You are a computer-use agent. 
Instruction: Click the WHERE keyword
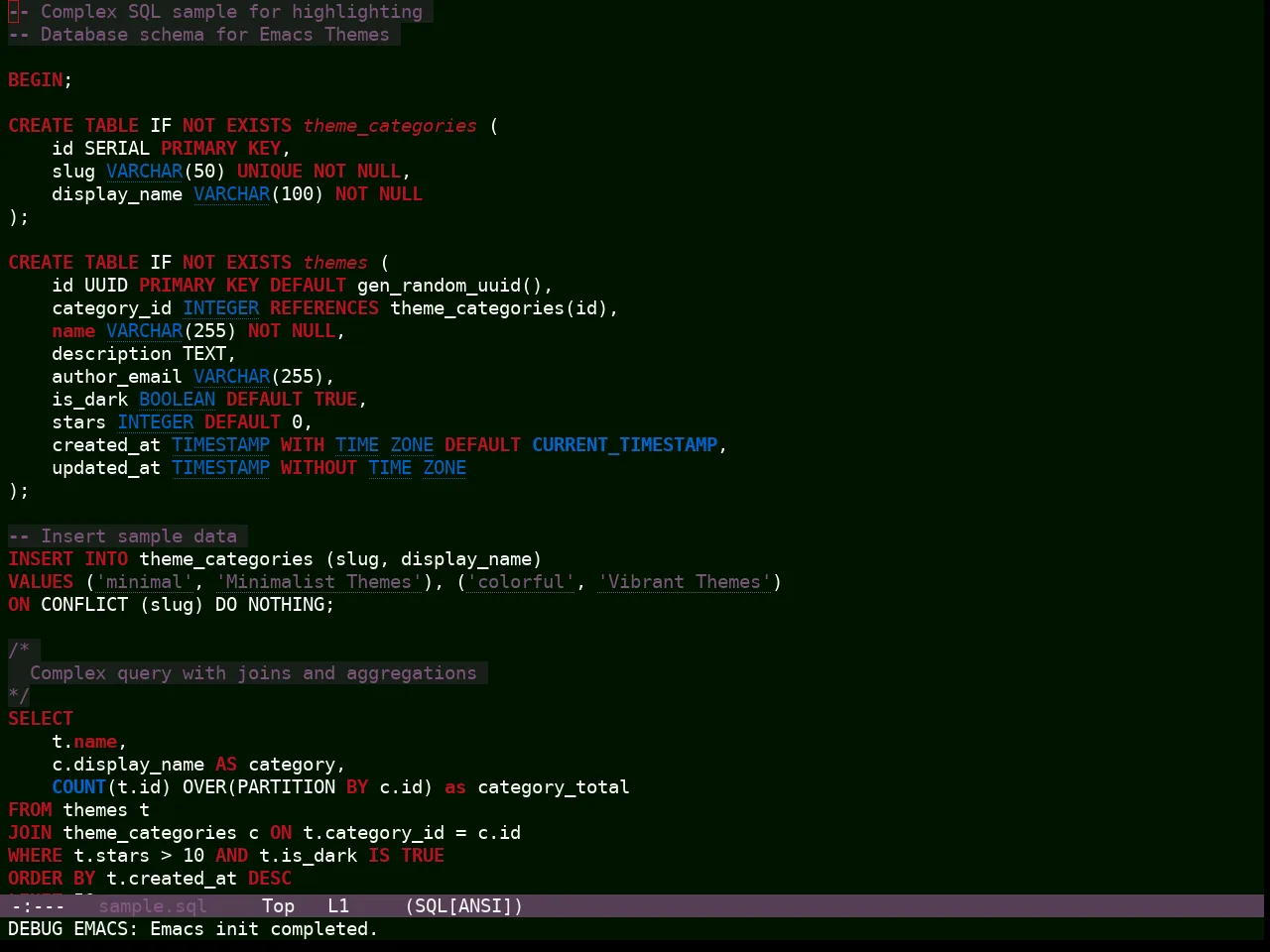(x=36, y=856)
